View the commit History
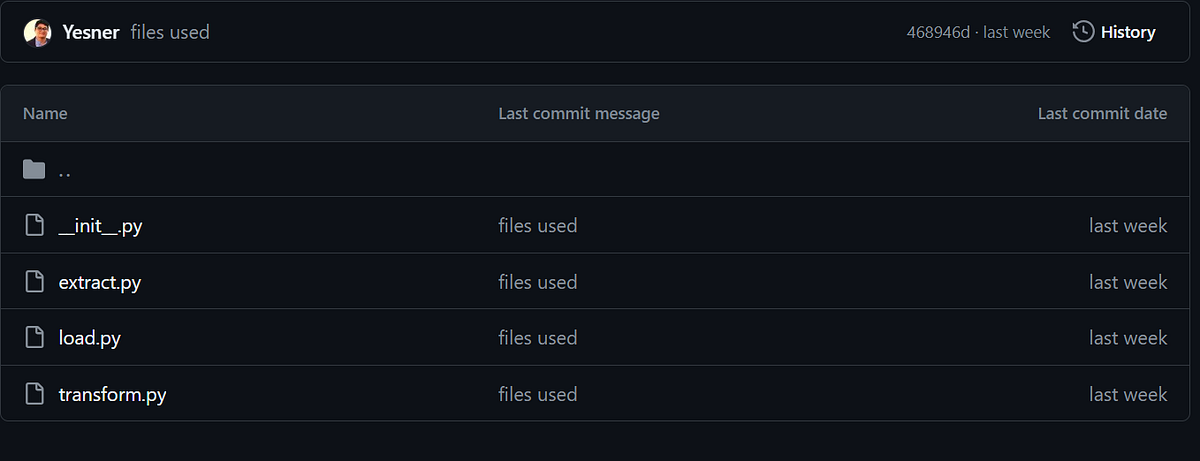Image resolution: width=1200 pixels, height=461 pixels. [x=1127, y=32]
